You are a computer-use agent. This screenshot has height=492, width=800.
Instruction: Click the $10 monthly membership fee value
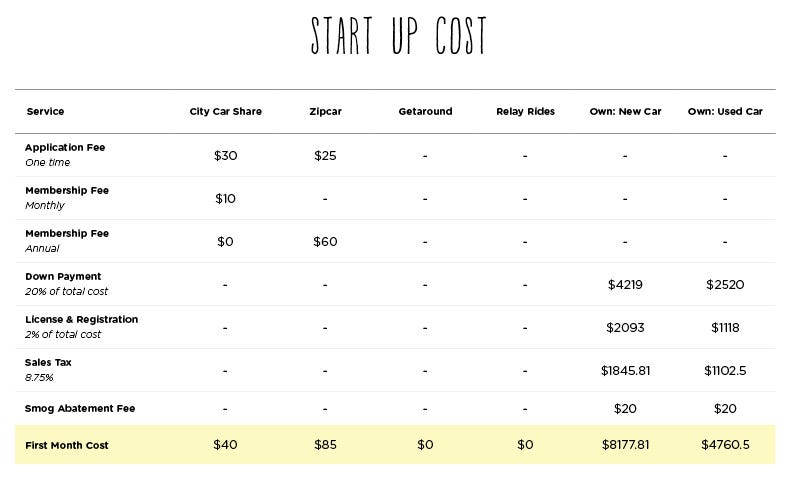point(226,199)
